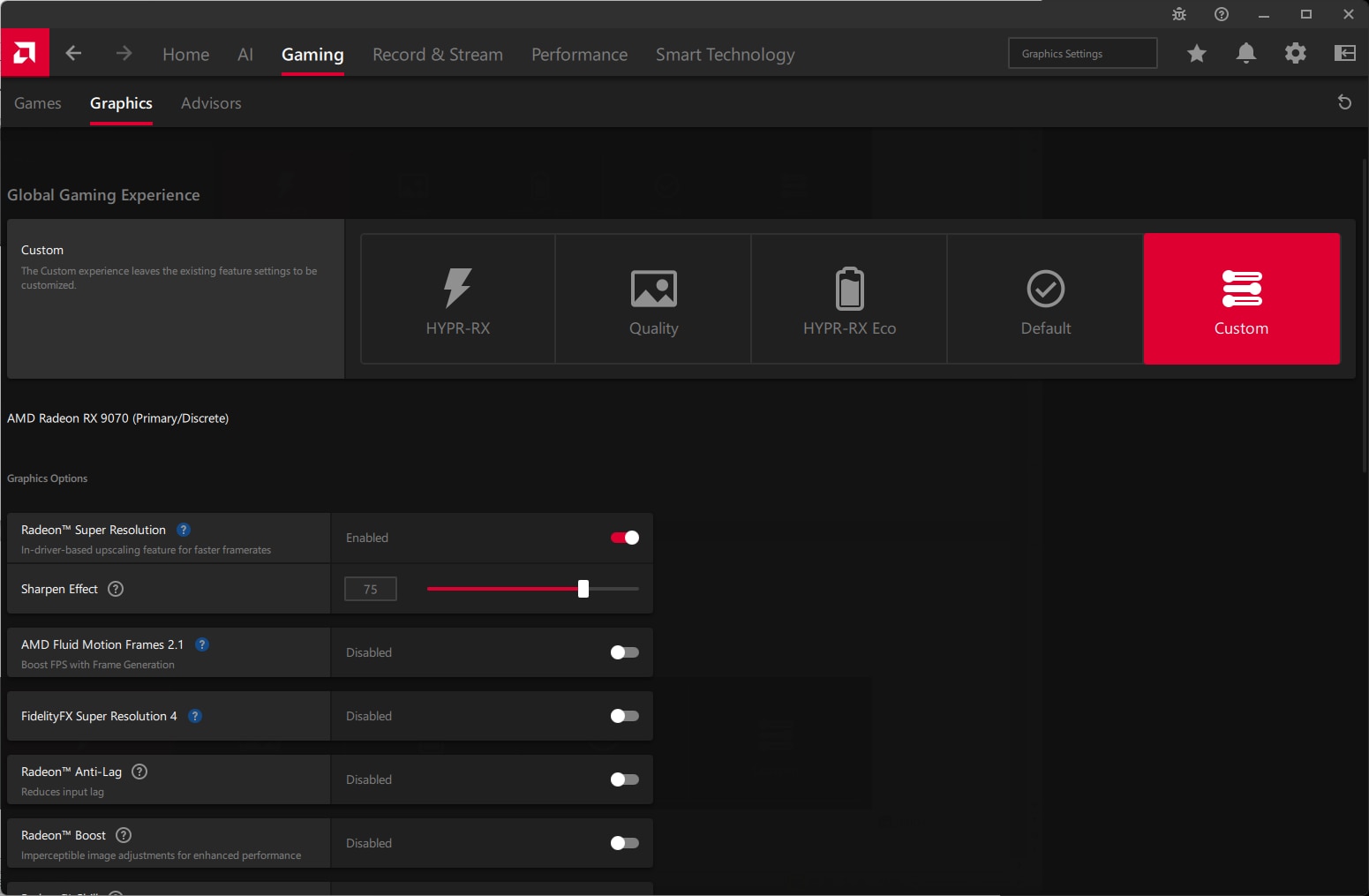Show help for FidelityFX Super Resolution 4
The height and width of the screenshot is (896, 1369).
195,716
